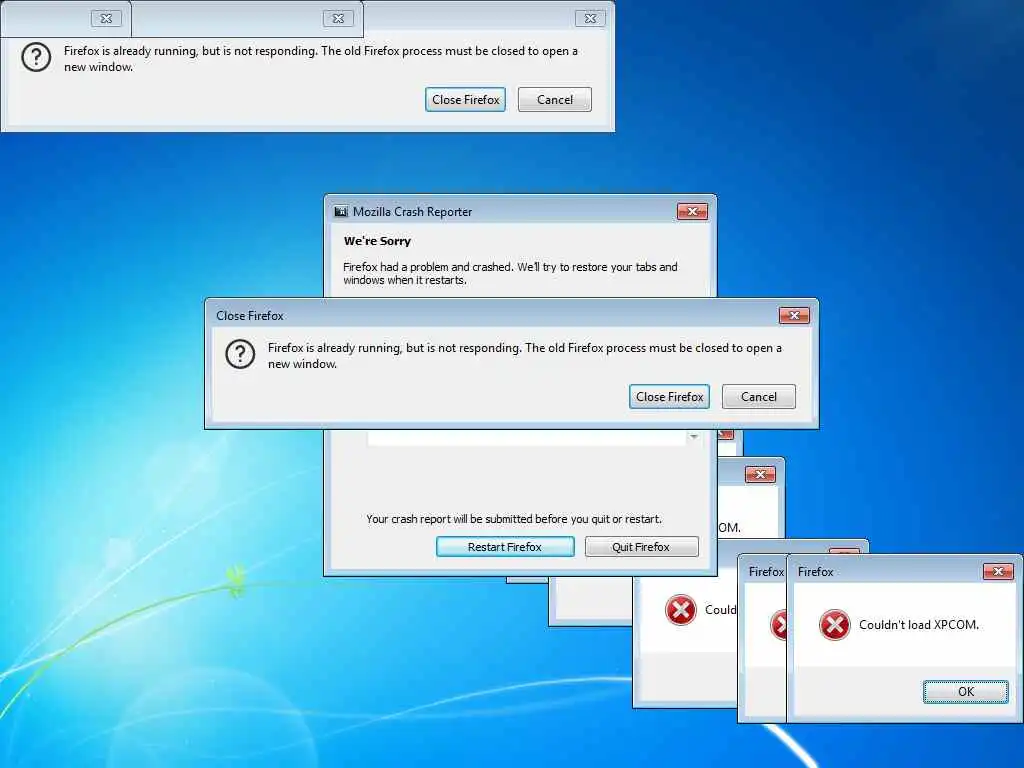Click question mark icon in the untitled inactive dialog
Screen dimensions: 1024x768
pyautogui.click(x=36, y=57)
